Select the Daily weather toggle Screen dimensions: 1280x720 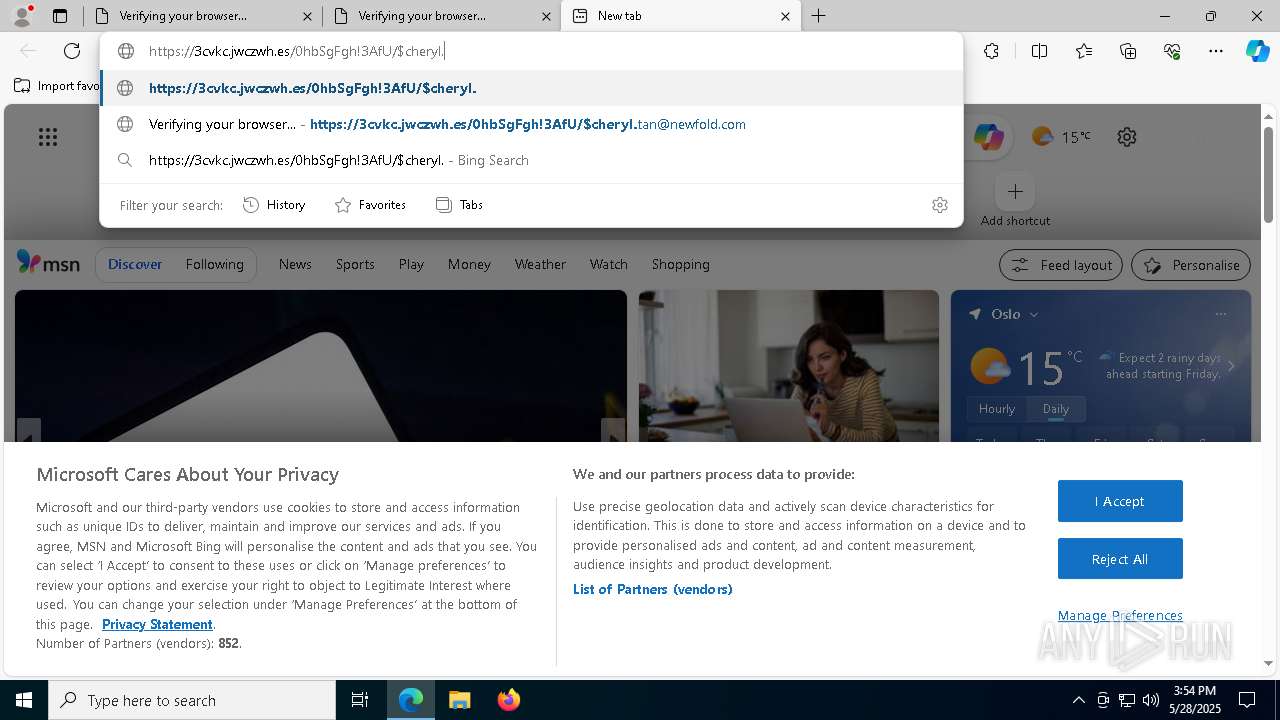(1056, 409)
